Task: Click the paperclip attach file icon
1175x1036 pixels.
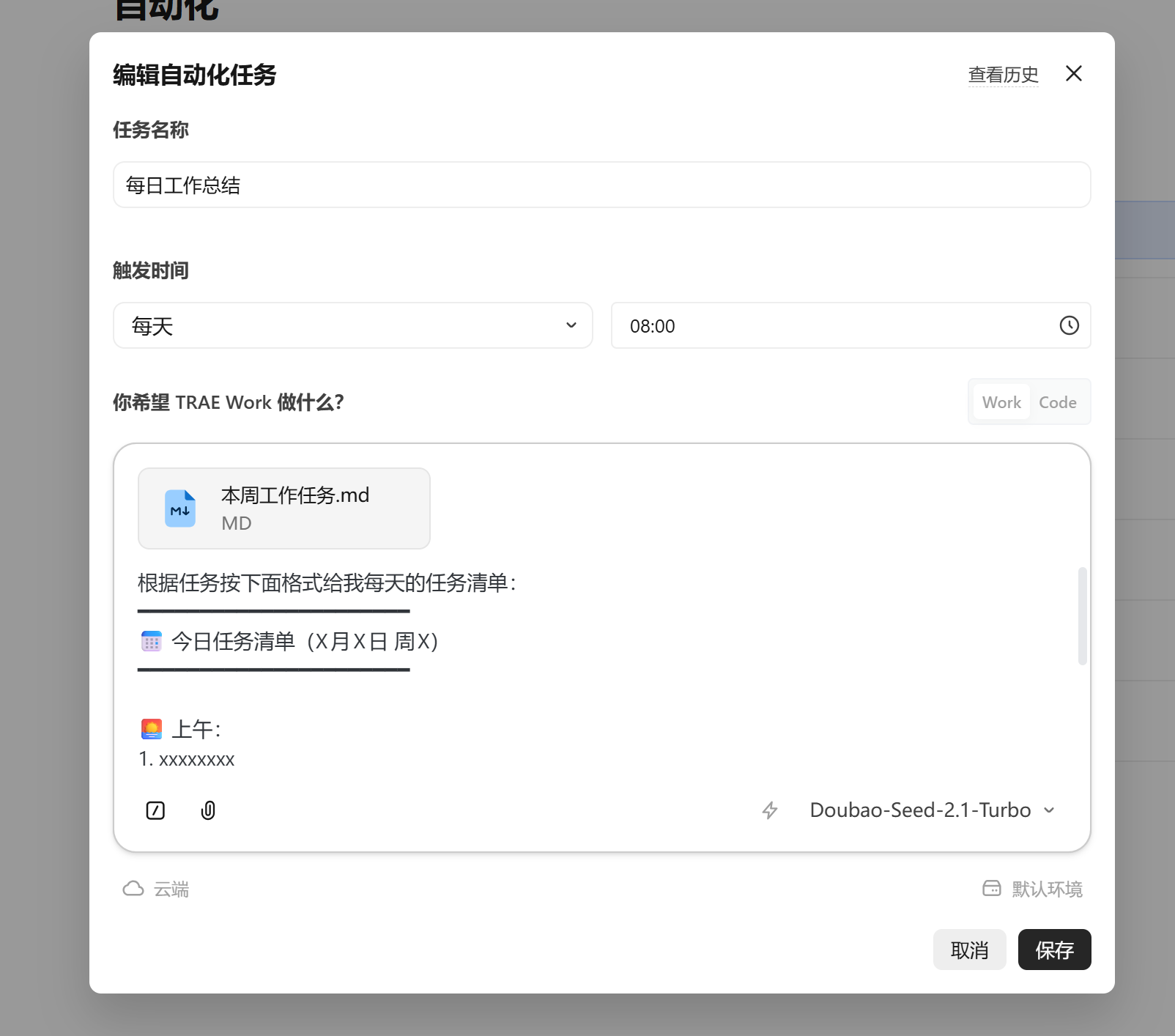Action: click(x=208, y=810)
